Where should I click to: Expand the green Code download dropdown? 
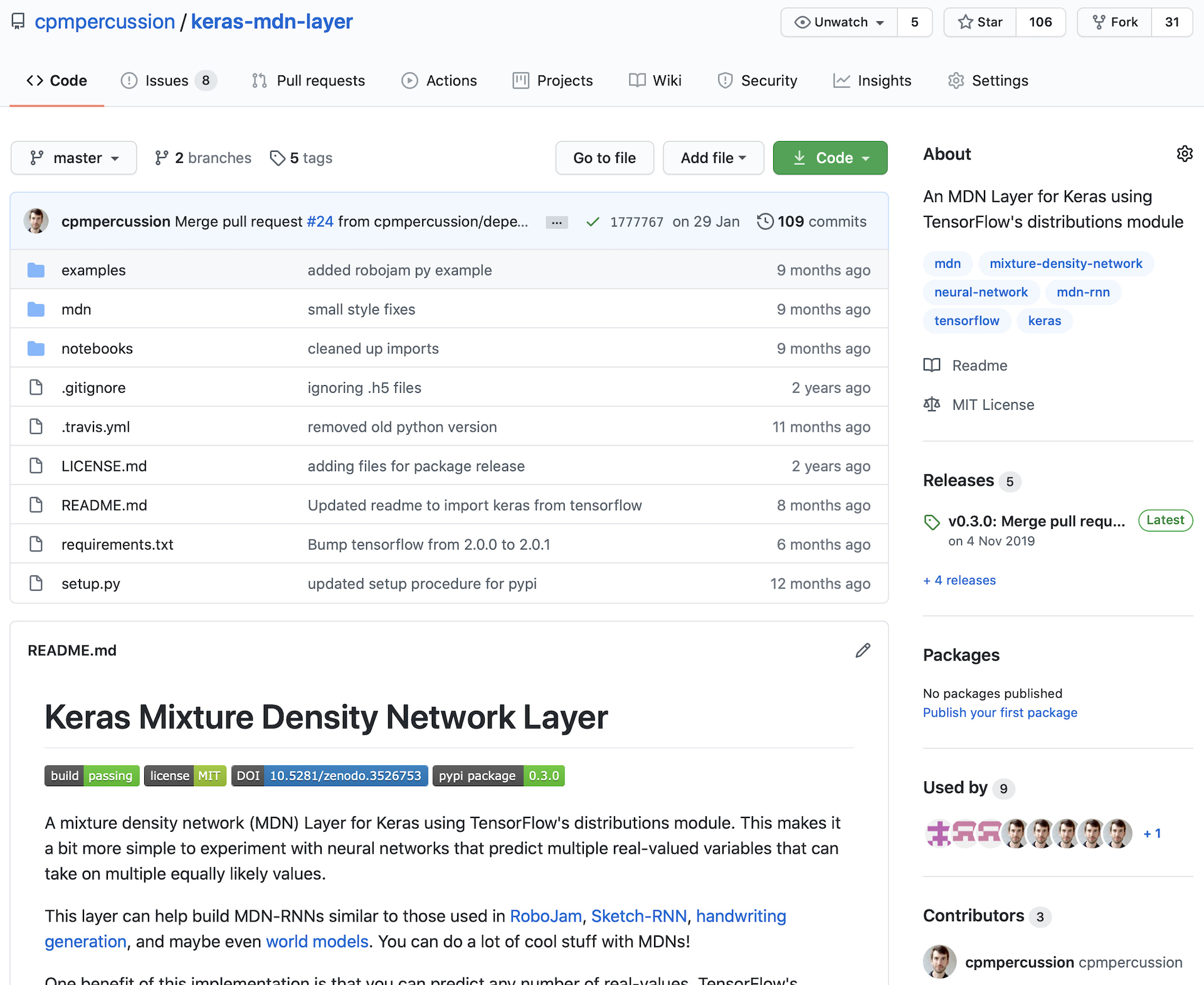coord(830,158)
